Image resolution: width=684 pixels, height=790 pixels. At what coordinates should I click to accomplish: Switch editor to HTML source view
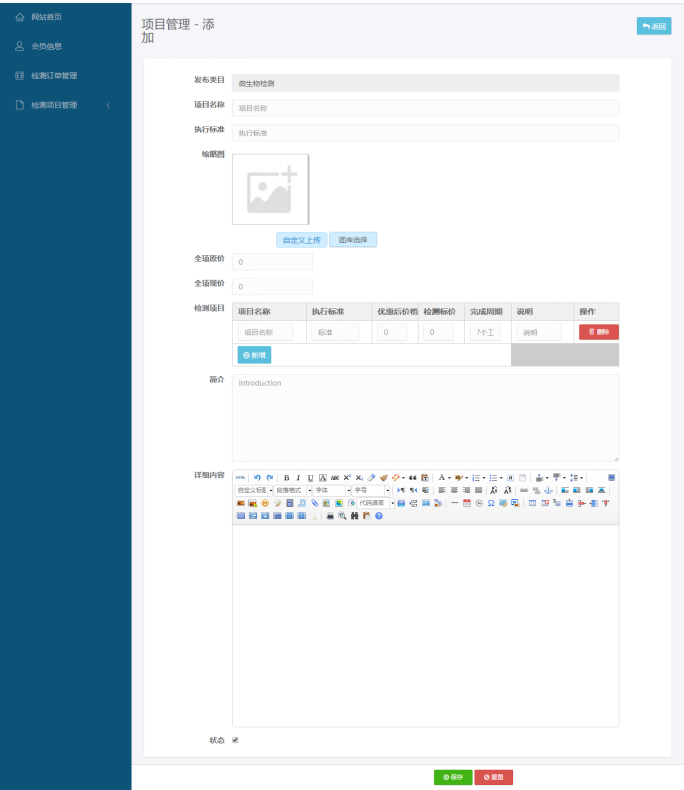(x=240, y=478)
